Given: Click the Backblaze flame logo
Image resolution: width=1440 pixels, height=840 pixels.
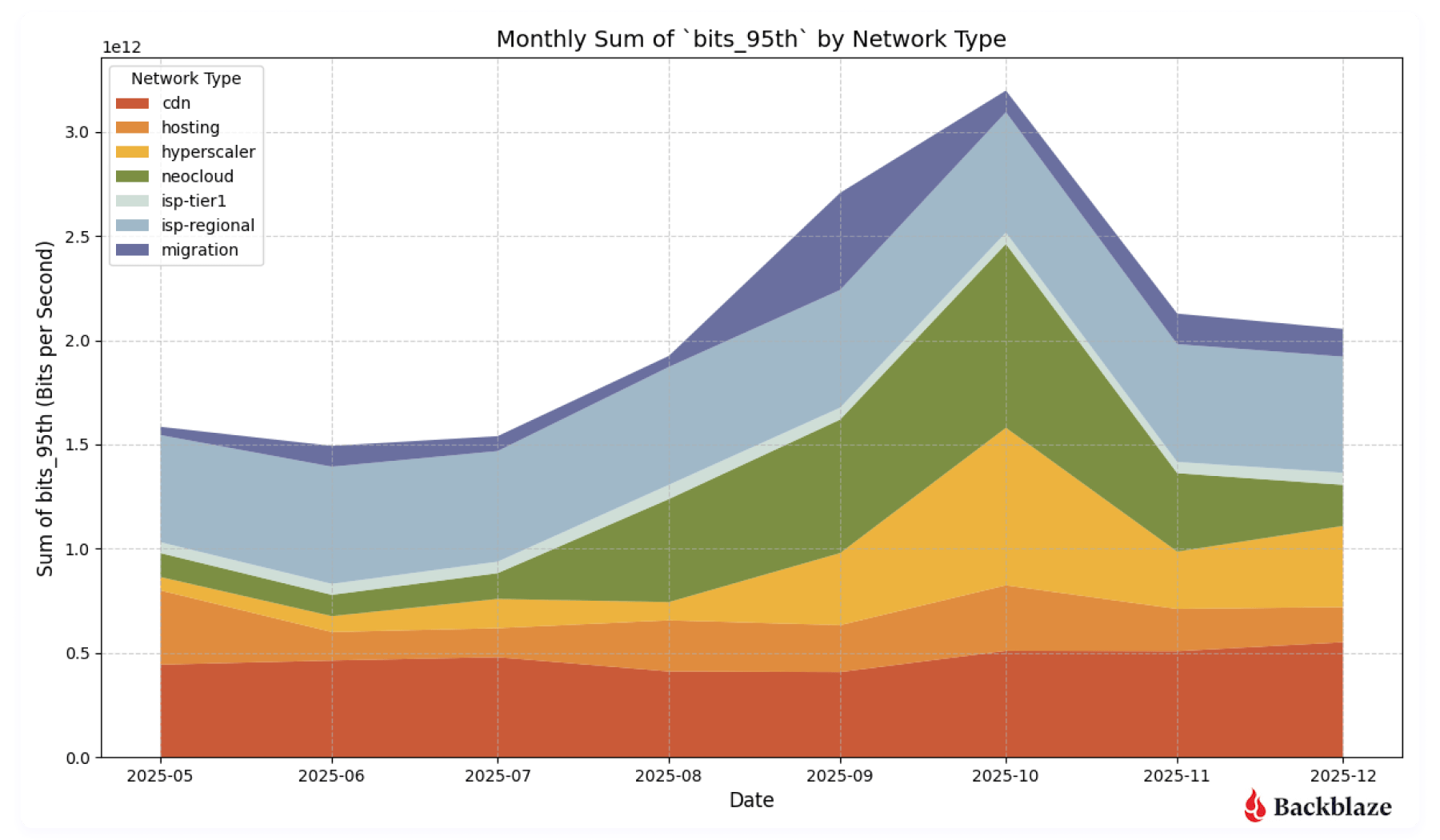Looking at the screenshot, I should coord(1253,806).
